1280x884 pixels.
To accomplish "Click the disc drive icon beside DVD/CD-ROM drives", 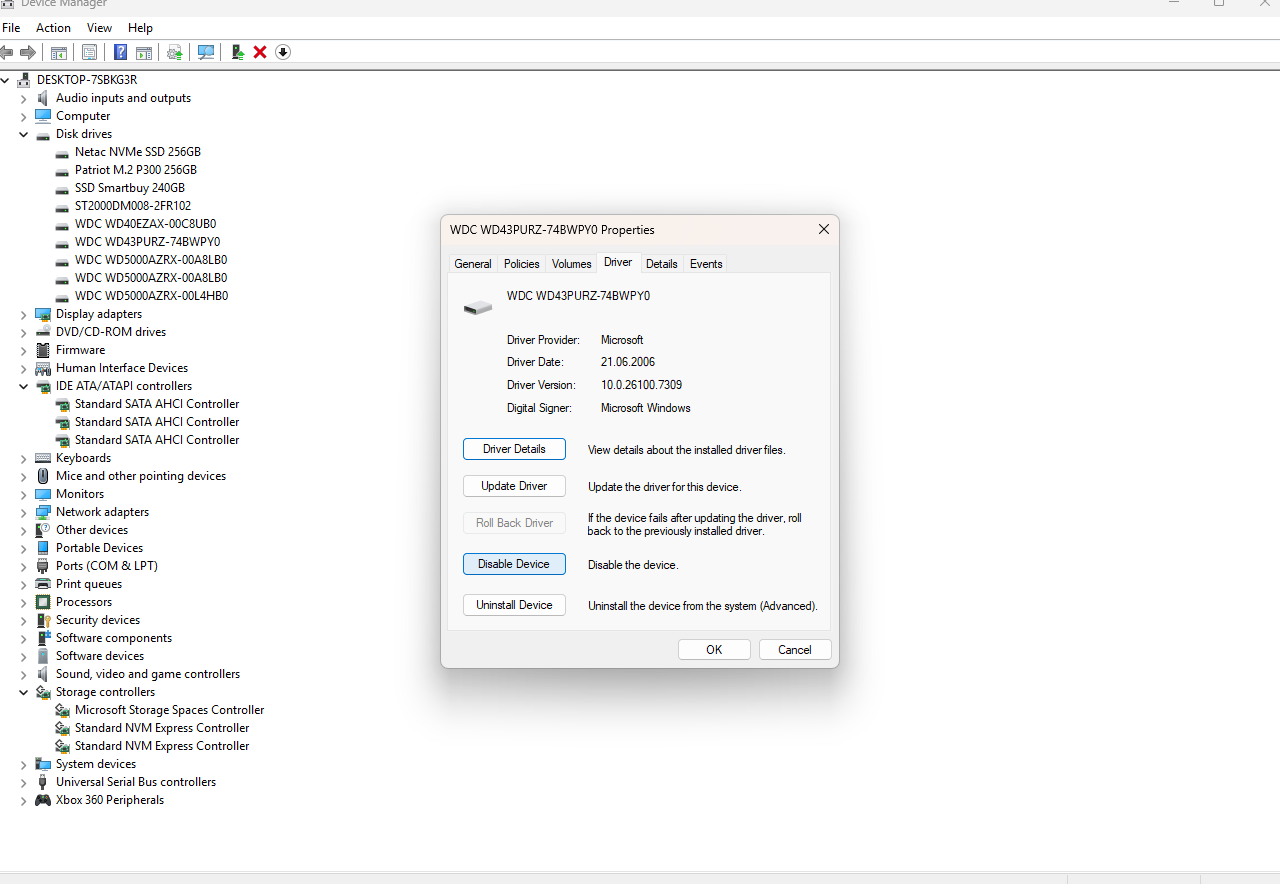I will 43,332.
